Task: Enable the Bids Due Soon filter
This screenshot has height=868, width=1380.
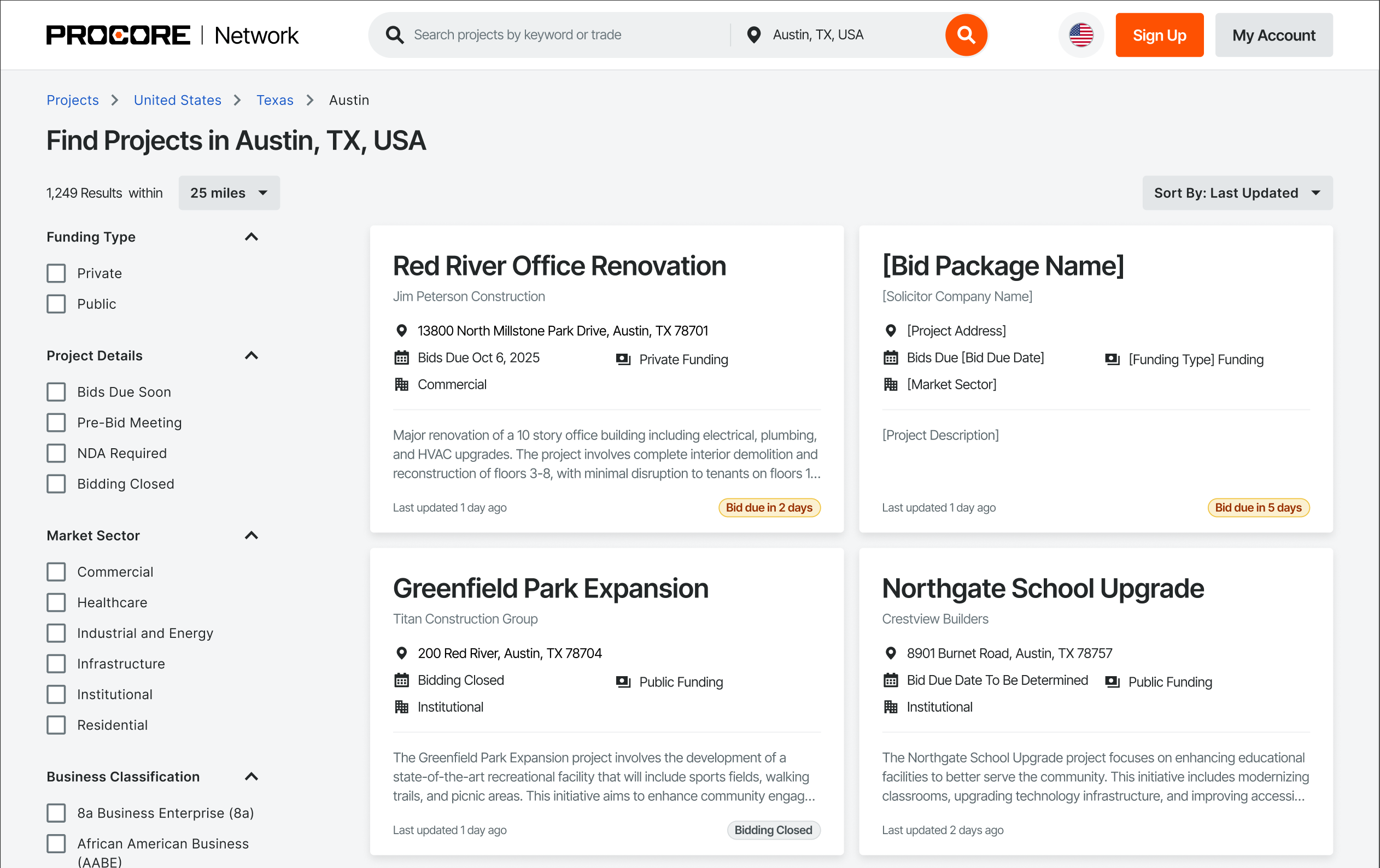Action: pos(56,392)
